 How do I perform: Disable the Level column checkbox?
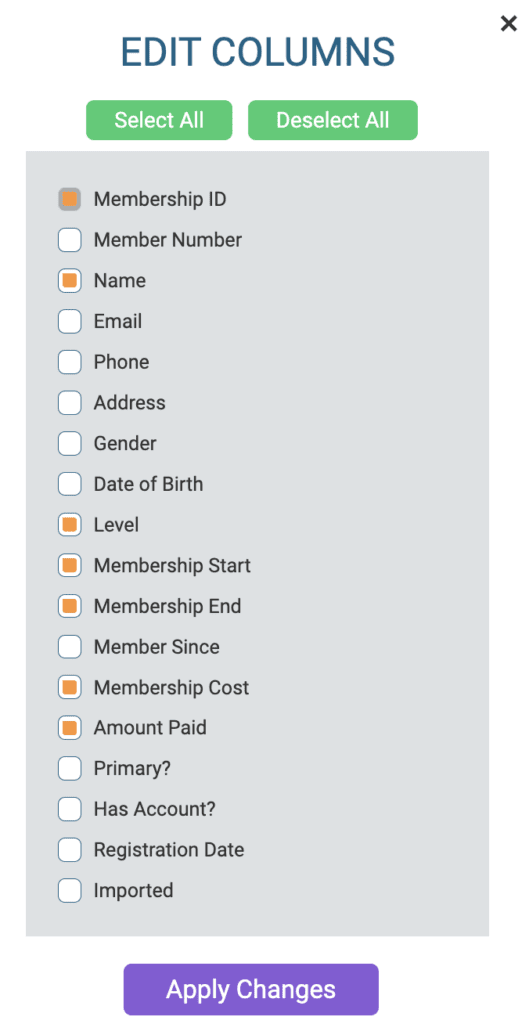pos(70,524)
